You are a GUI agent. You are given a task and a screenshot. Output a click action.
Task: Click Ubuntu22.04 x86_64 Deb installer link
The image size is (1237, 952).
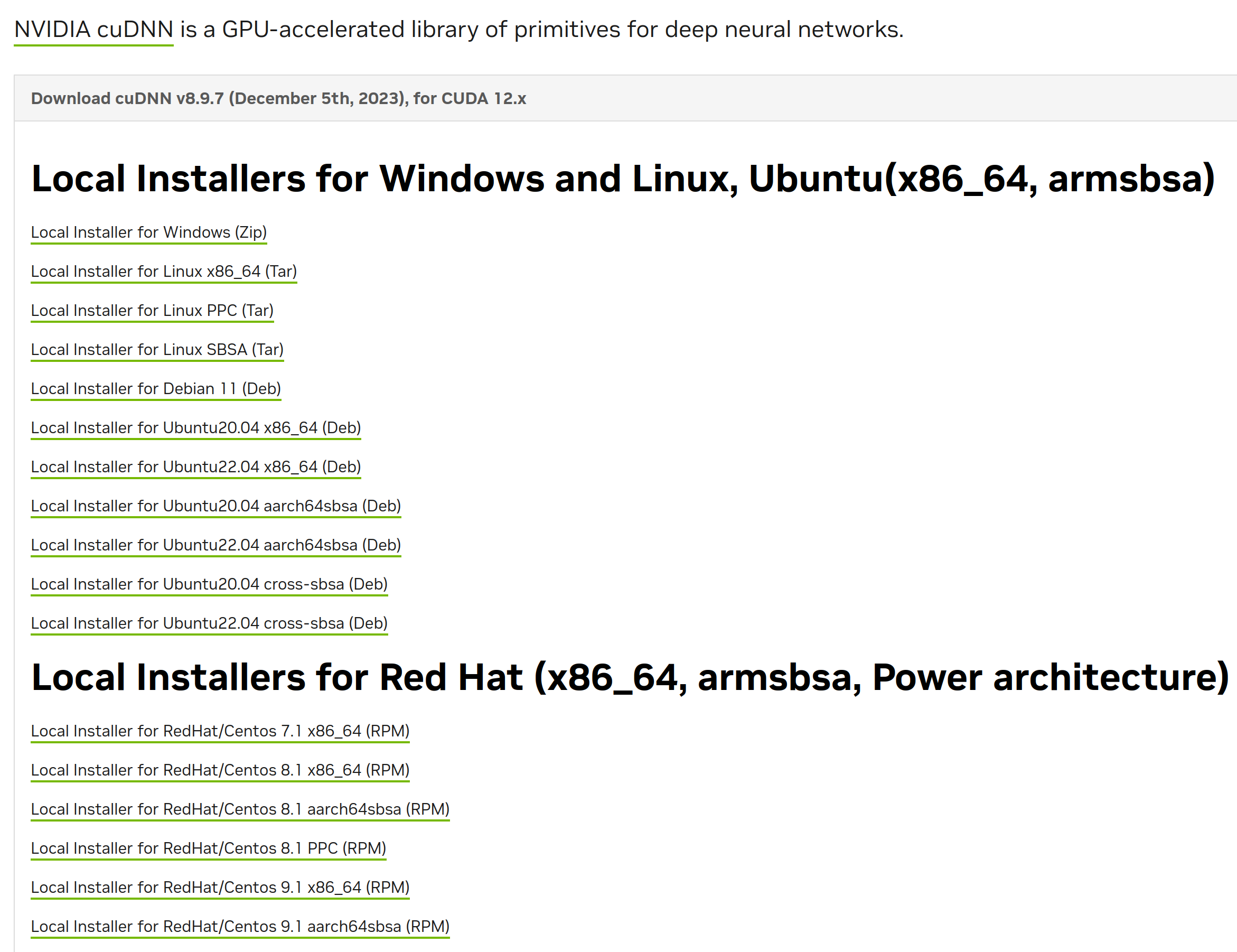click(195, 467)
